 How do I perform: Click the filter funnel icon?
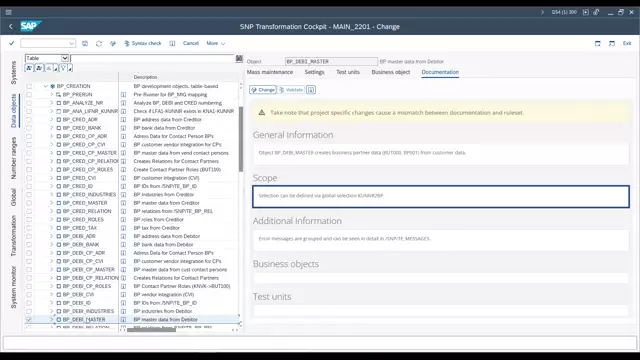[x=64, y=68]
